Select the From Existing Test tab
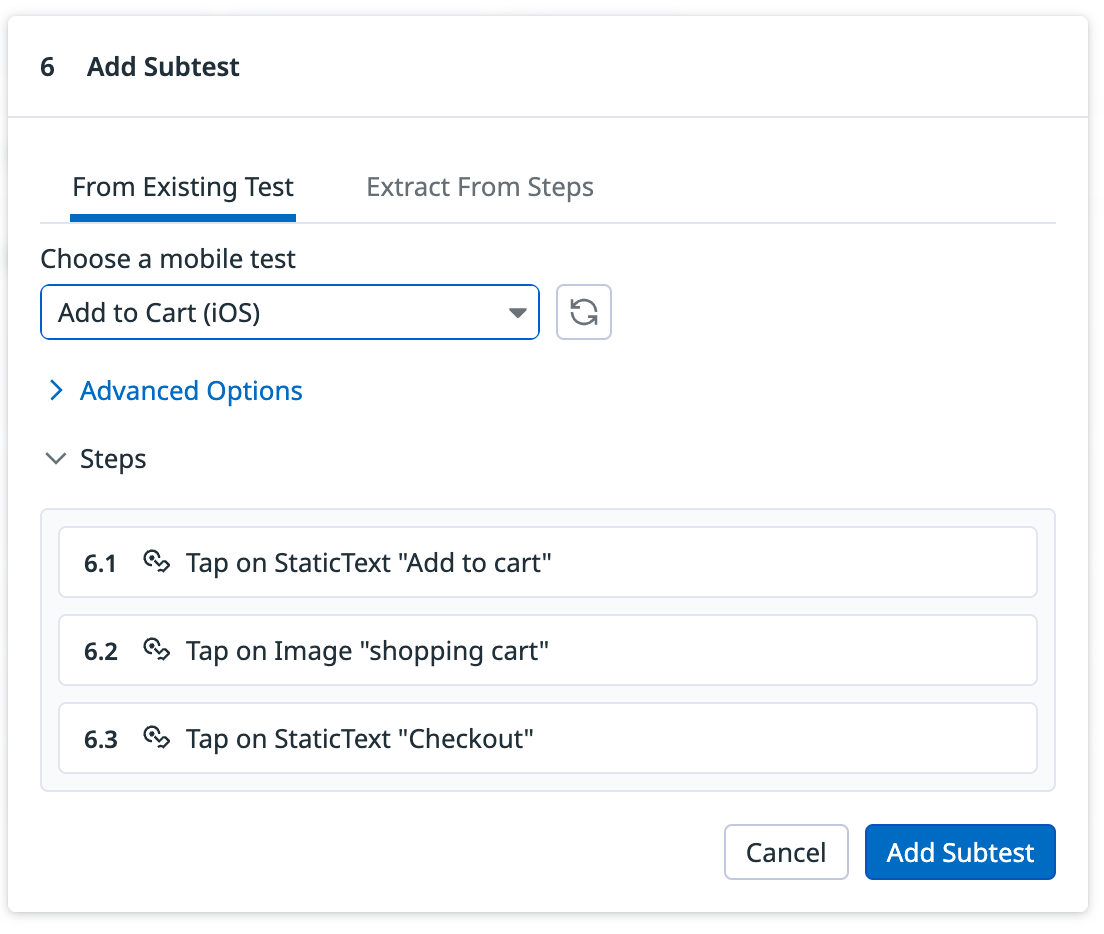Screen dimensions: 1104x934 pyautogui.click(x=182, y=187)
